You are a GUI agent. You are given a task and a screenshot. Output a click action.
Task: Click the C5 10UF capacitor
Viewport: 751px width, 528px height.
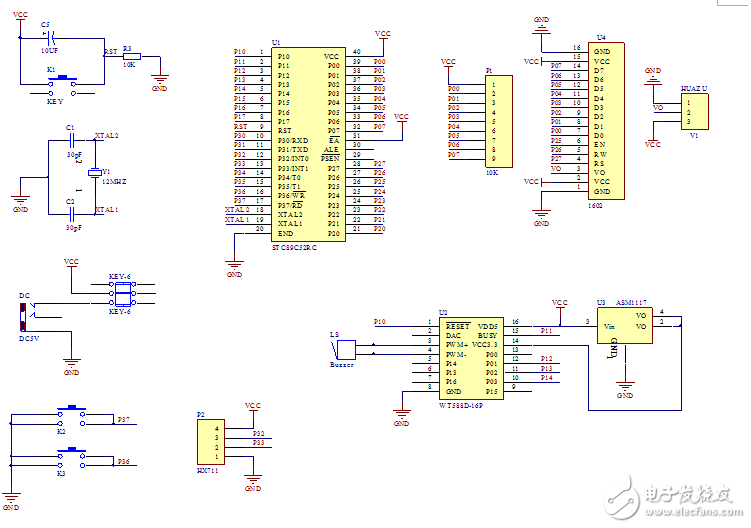(47, 36)
